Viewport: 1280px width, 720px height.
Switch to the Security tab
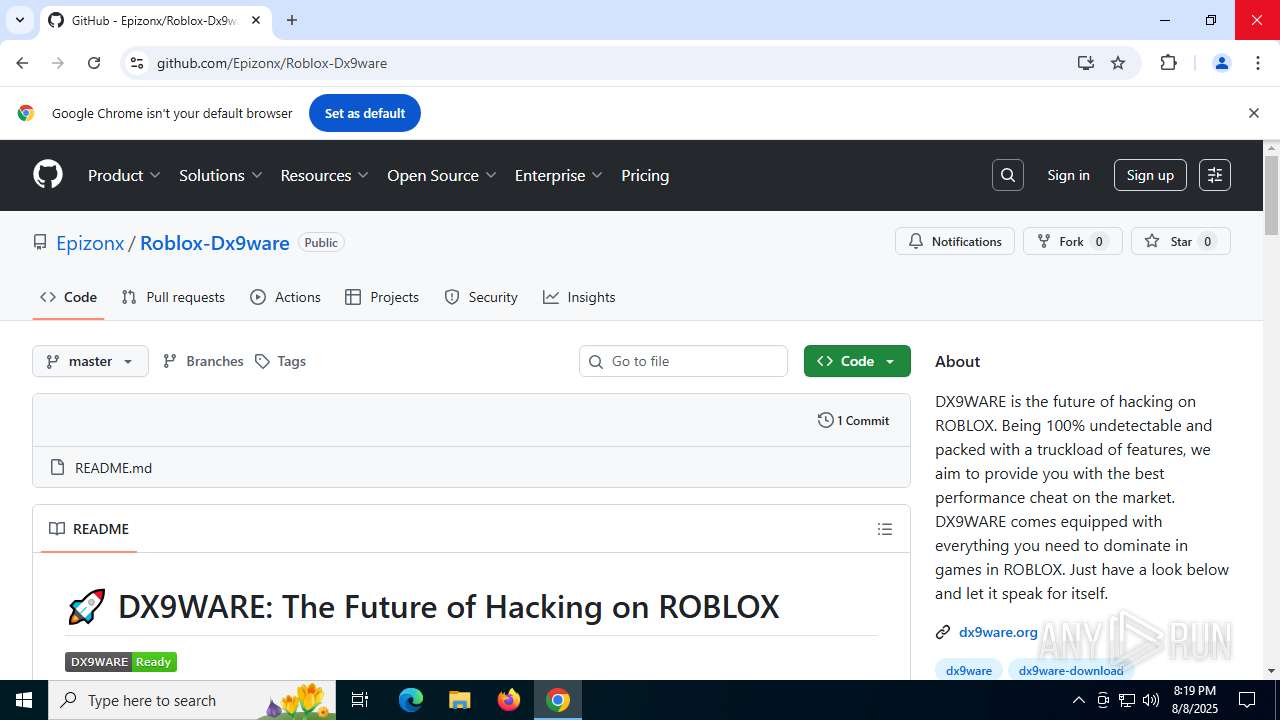point(481,297)
